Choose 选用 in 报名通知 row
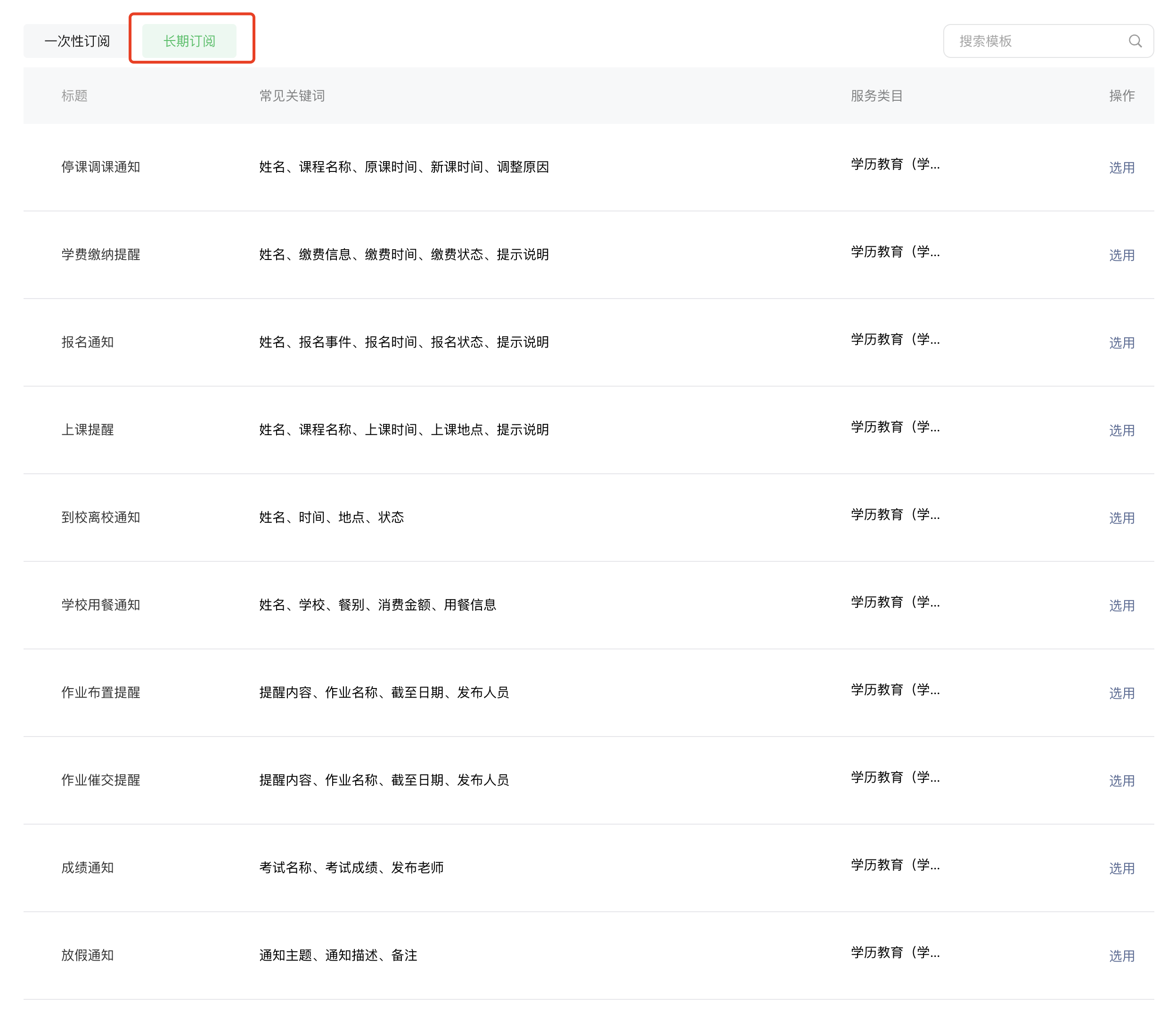Viewport: 1176px width, 1021px height. (1121, 343)
